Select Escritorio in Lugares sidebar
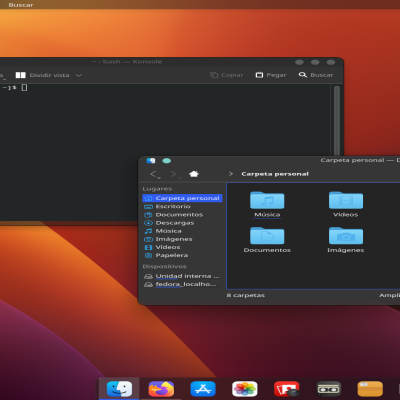 point(182,206)
